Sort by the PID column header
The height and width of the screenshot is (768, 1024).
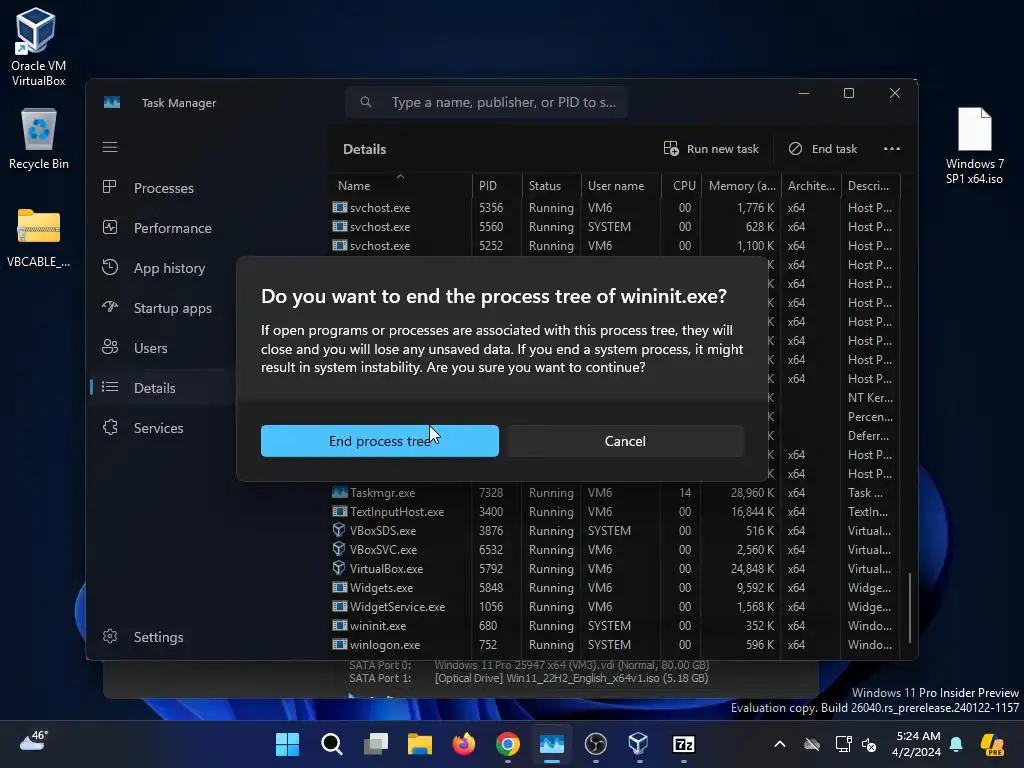click(497, 185)
